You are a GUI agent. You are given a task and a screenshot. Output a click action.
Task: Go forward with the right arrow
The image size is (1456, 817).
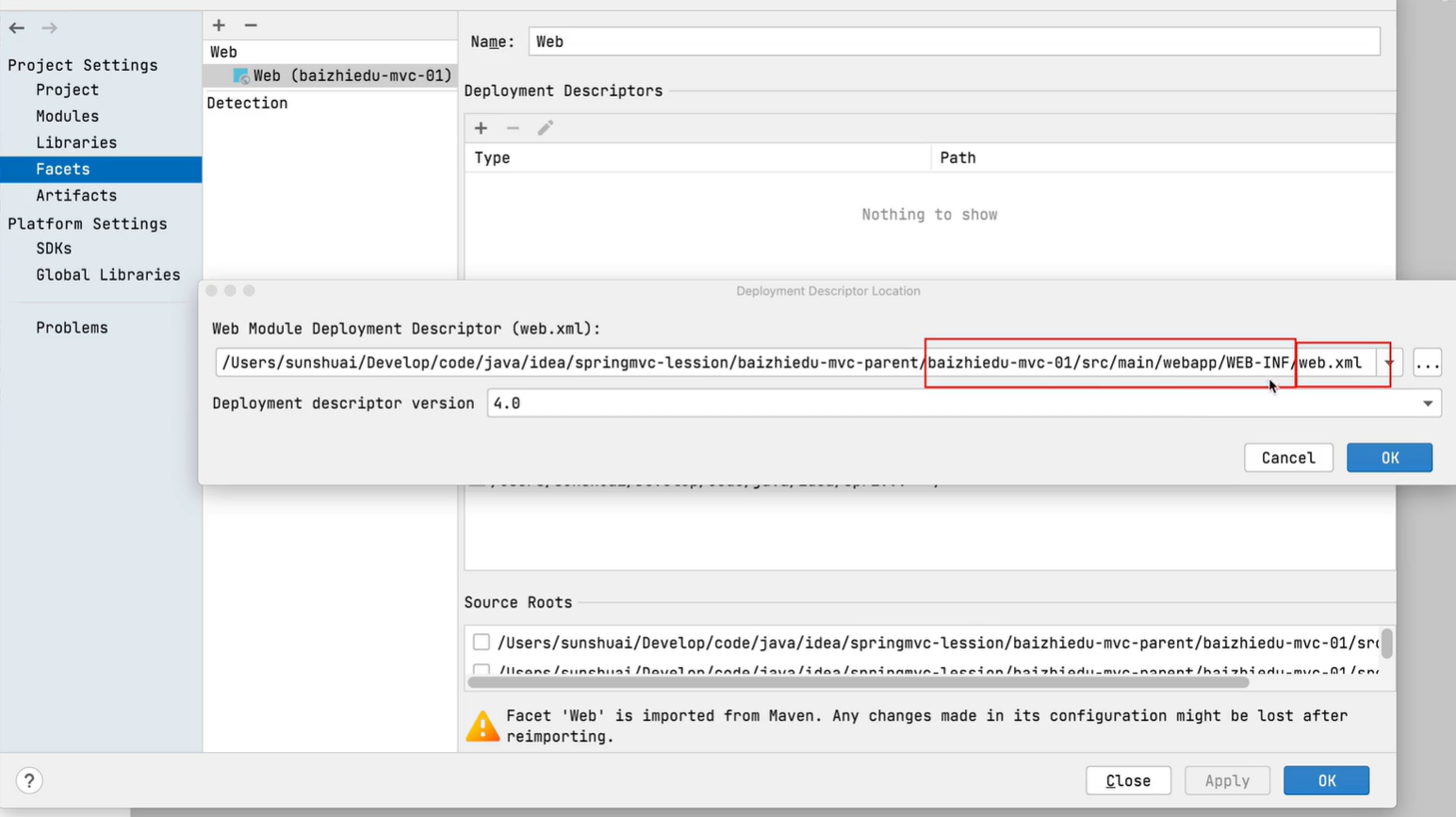tap(49, 27)
